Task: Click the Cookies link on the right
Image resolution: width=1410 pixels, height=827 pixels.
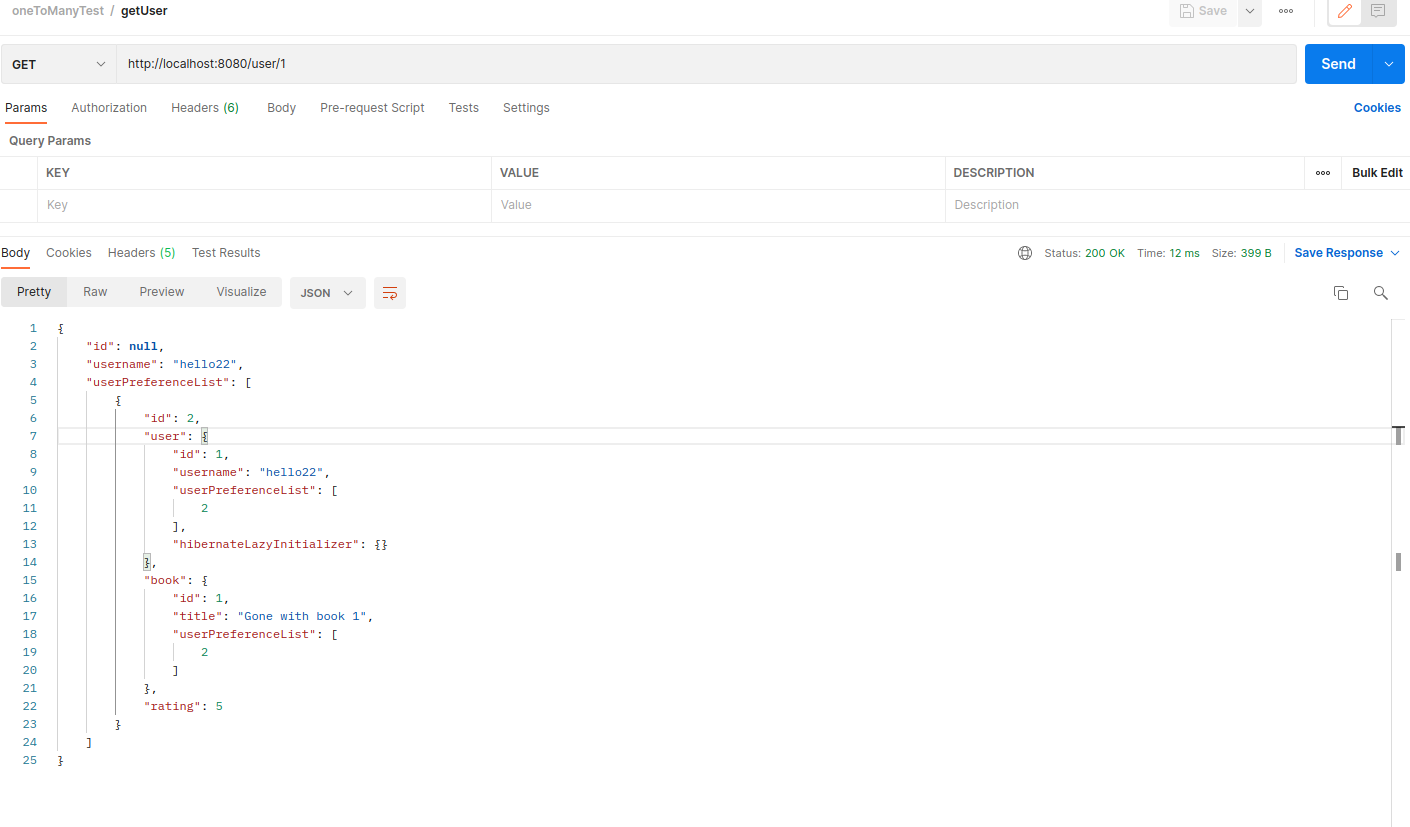Action: coord(1377,108)
